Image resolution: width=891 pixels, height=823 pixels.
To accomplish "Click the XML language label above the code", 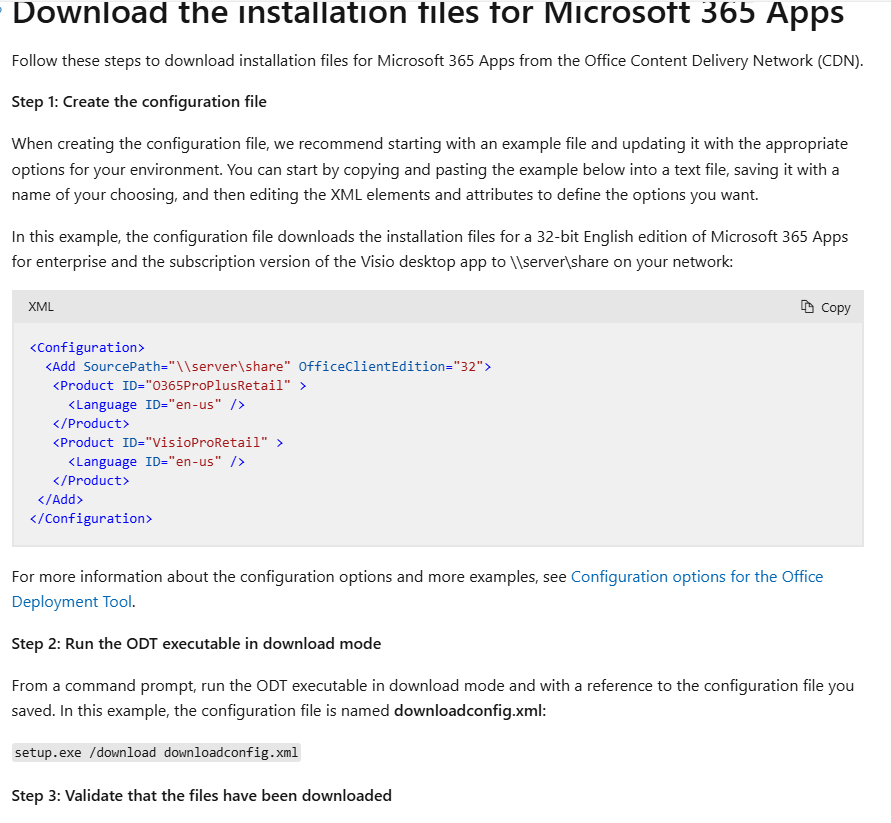I will tap(41, 307).
